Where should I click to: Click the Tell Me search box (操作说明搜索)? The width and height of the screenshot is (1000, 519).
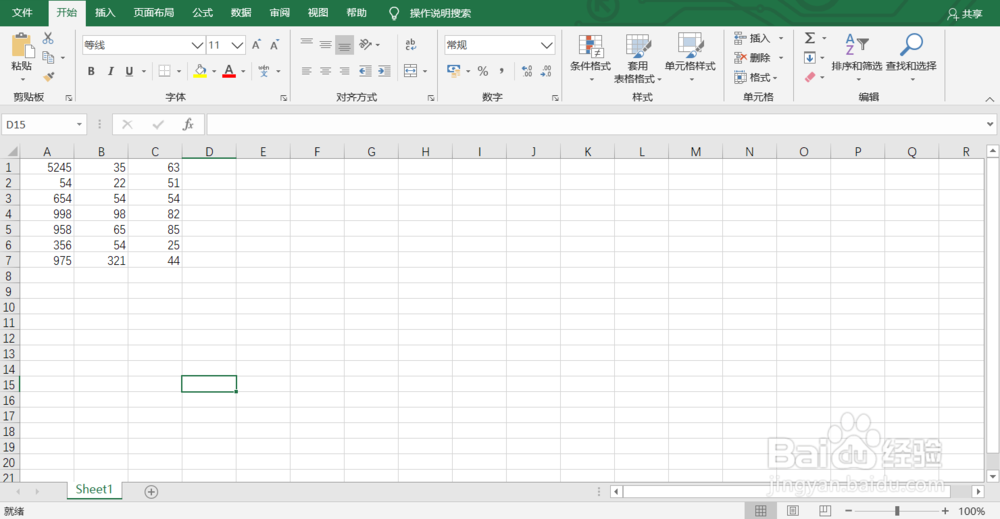pos(440,13)
